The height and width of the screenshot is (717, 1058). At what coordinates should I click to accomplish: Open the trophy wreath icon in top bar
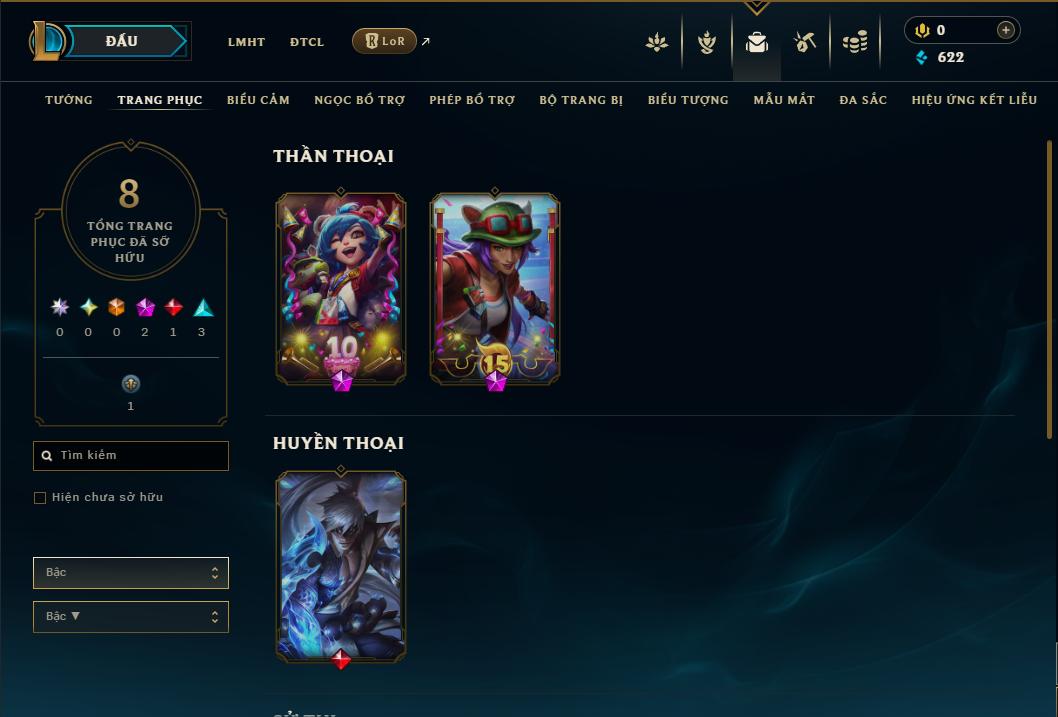point(706,42)
